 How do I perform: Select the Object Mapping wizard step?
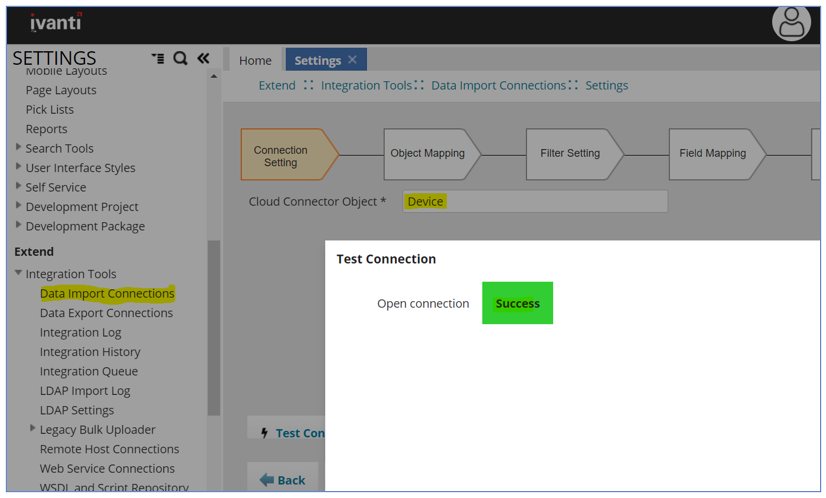(x=427, y=154)
